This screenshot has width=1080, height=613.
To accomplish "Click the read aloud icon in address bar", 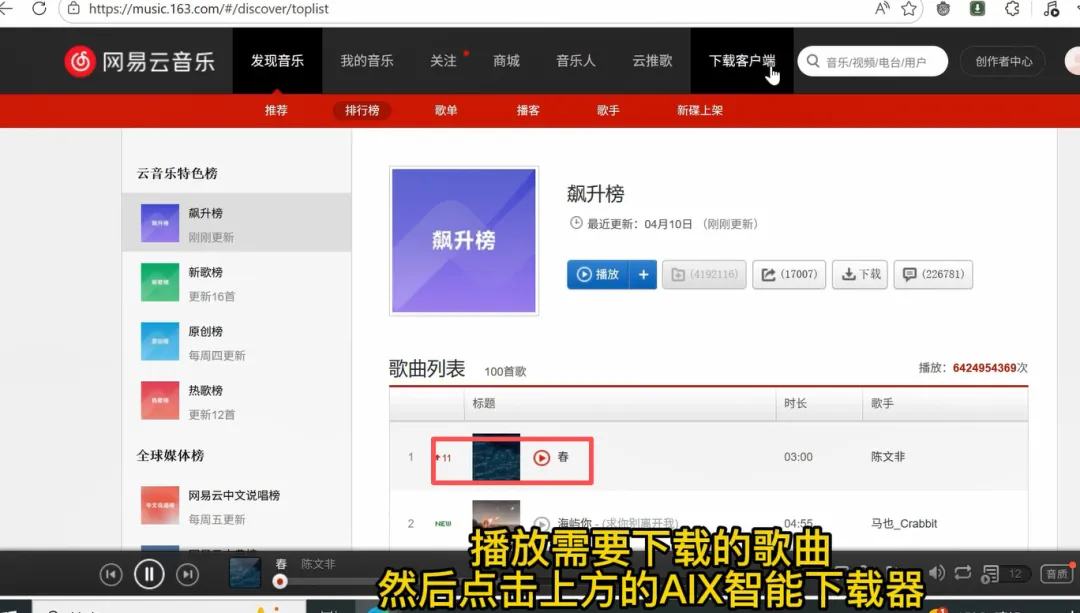I will (x=882, y=8).
